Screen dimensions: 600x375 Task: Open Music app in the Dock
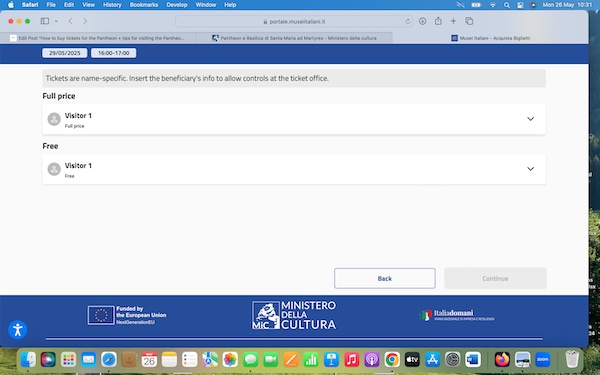pyautogui.click(x=352, y=360)
